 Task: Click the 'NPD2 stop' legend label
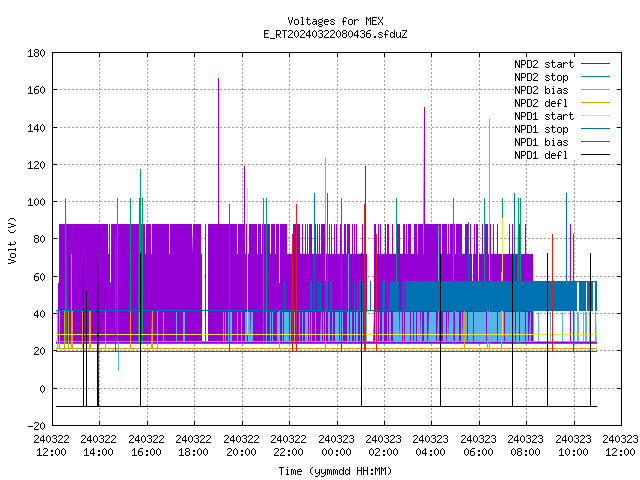541,77
